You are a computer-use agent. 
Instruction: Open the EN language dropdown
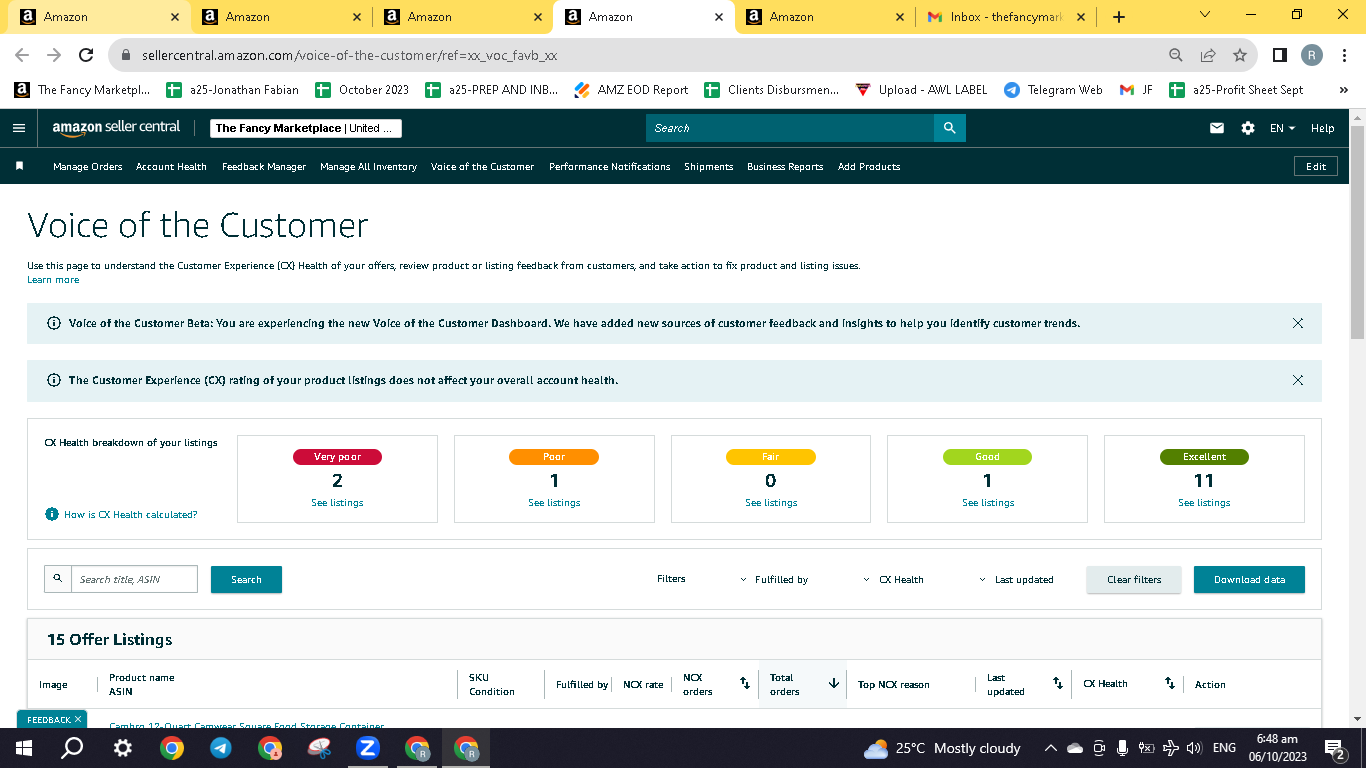point(1282,128)
